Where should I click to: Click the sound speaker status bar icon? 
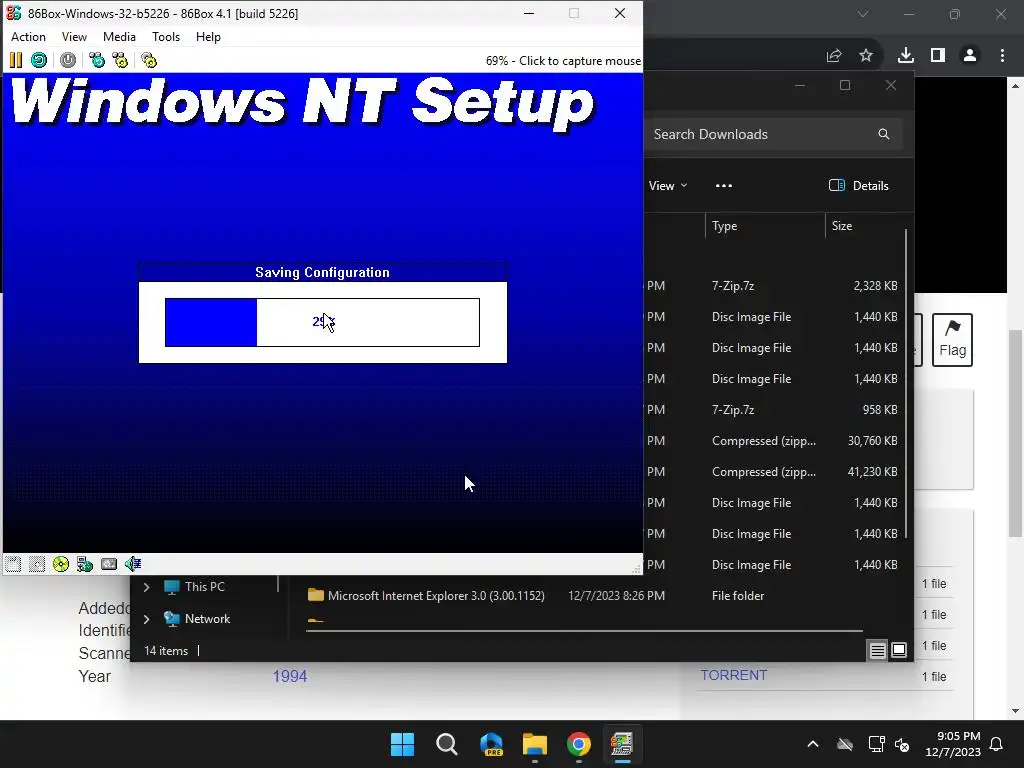coord(133,564)
